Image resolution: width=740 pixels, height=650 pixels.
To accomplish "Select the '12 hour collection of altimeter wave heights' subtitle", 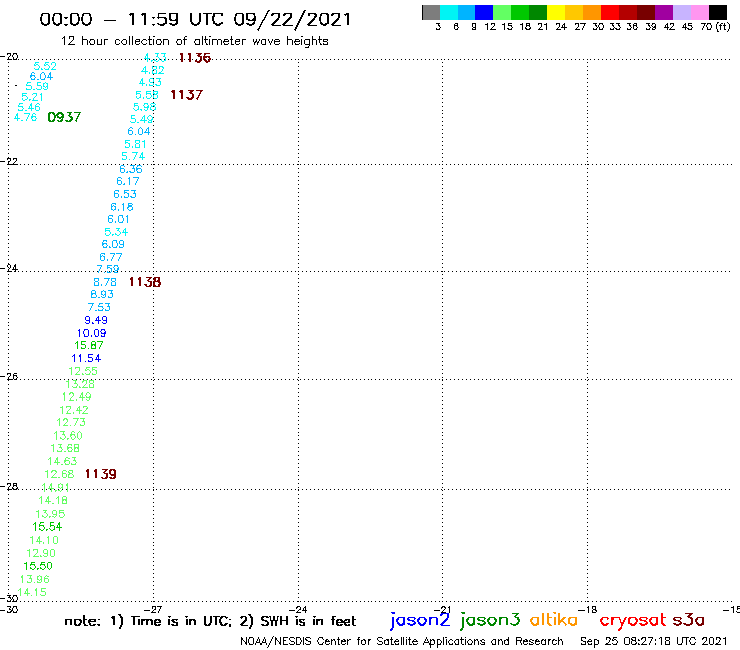I will tap(194, 41).
